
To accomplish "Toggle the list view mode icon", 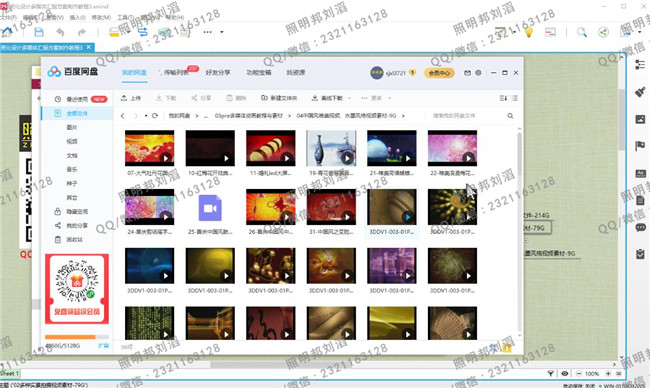I will tap(514, 98).
